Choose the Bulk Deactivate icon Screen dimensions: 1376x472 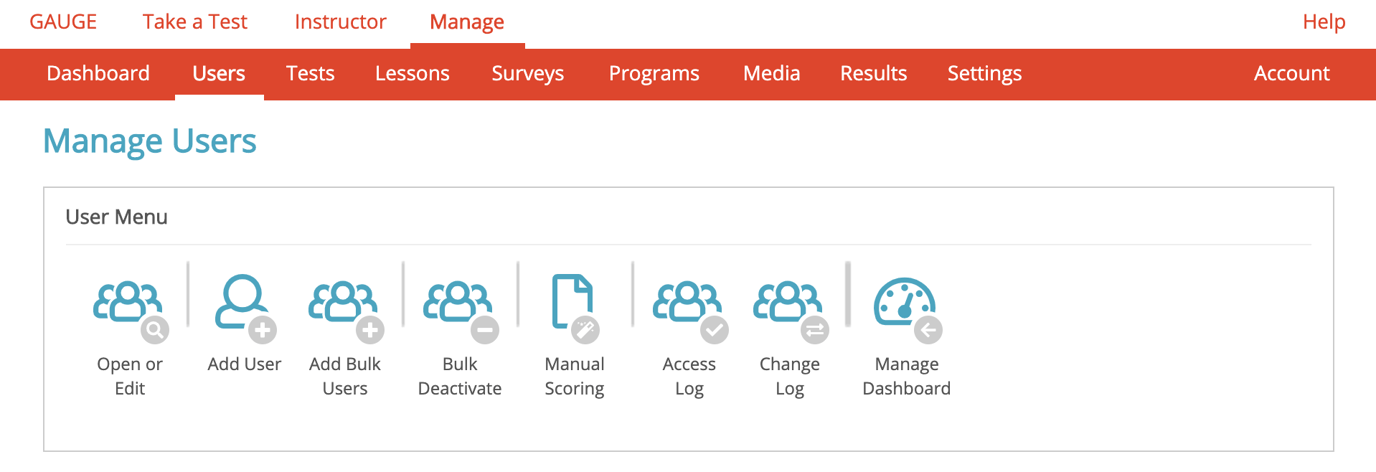460,309
